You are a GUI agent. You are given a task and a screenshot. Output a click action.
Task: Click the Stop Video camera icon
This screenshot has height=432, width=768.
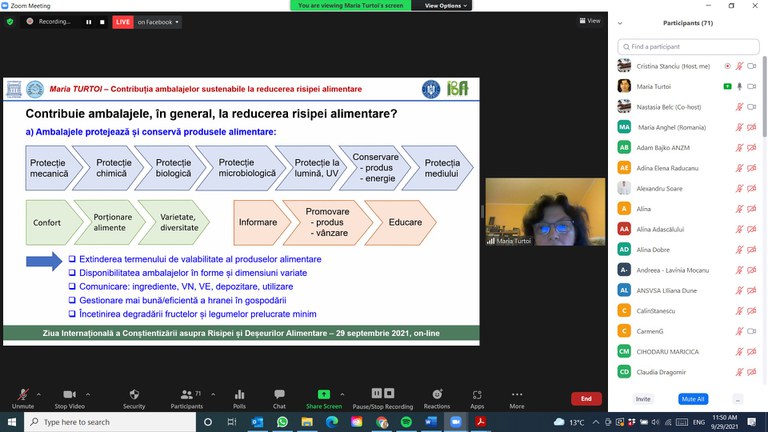tap(68, 394)
